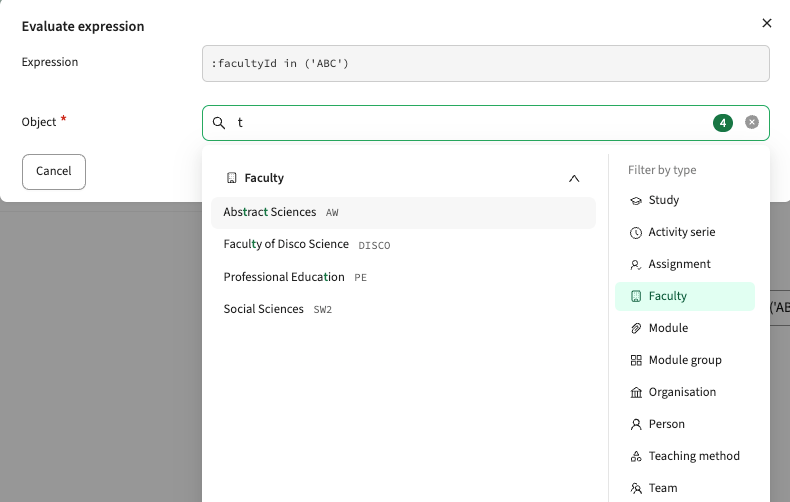The width and height of the screenshot is (790, 502).
Task: Click the Team people icon
Action: (x=636, y=488)
